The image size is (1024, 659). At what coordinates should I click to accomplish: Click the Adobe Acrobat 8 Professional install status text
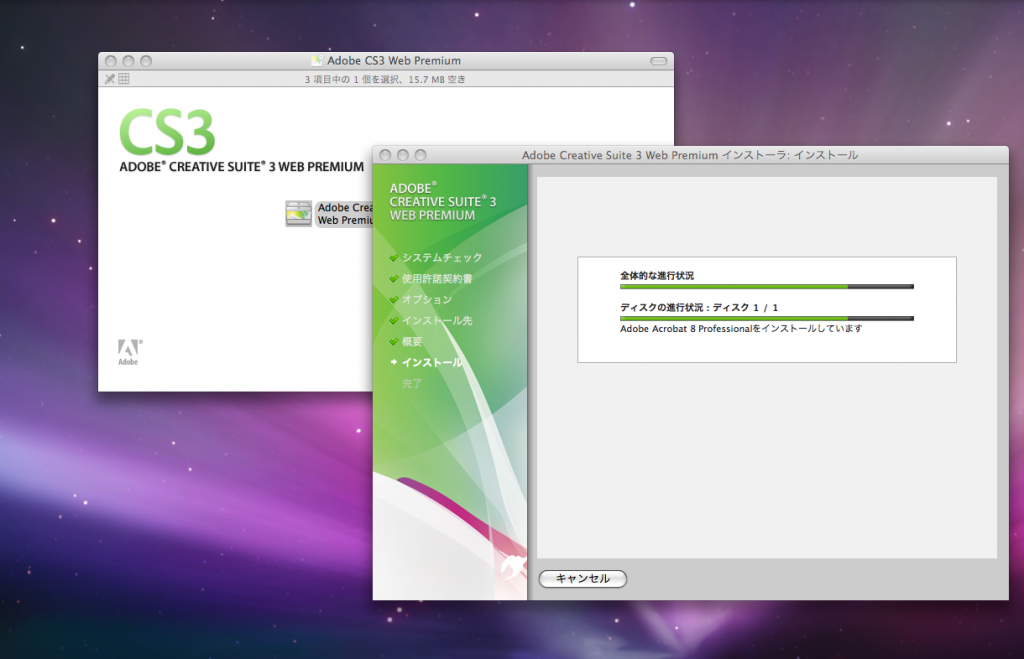(x=741, y=329)
